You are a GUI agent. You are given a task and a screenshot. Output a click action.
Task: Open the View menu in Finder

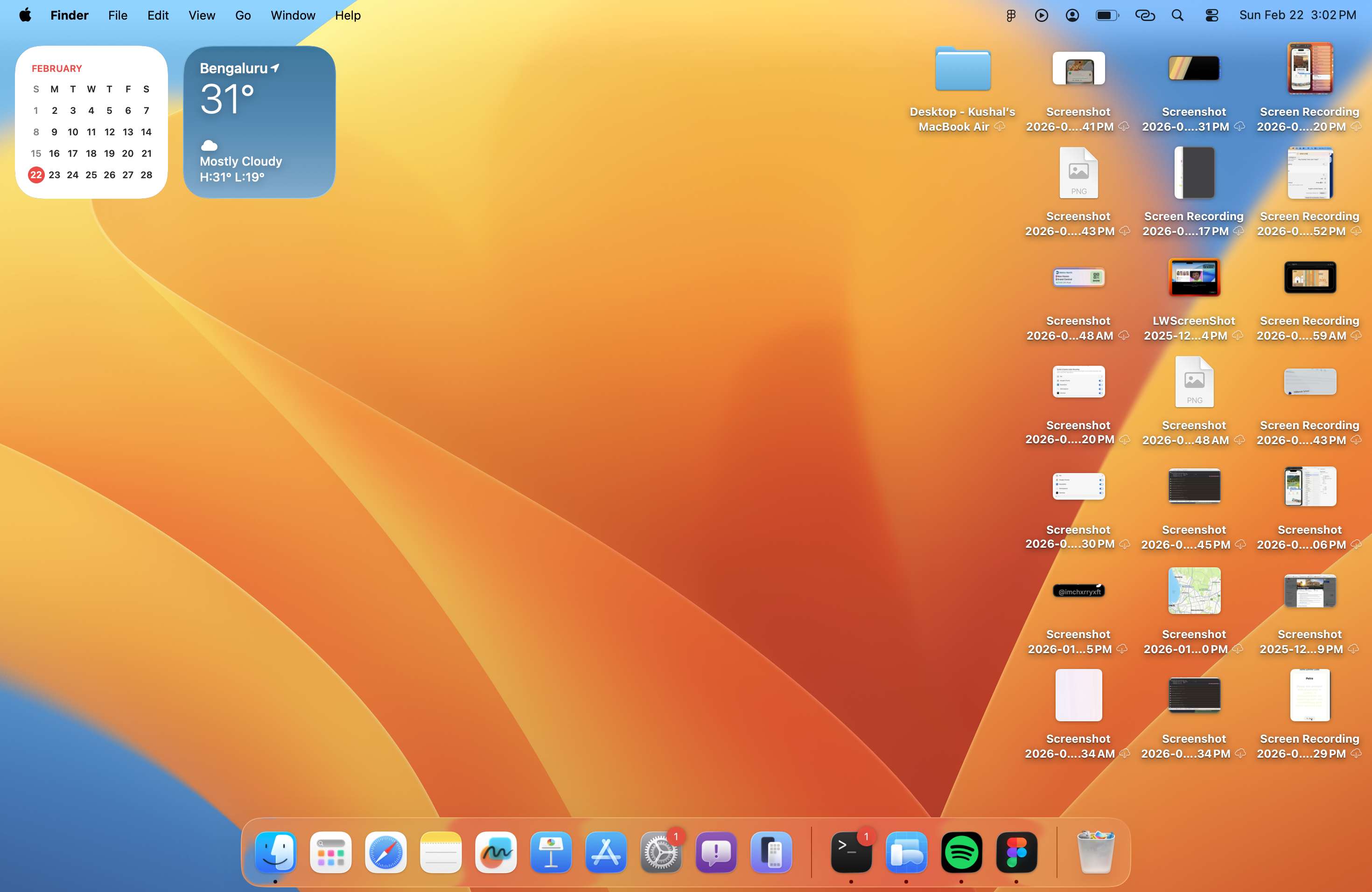point(201,15)
